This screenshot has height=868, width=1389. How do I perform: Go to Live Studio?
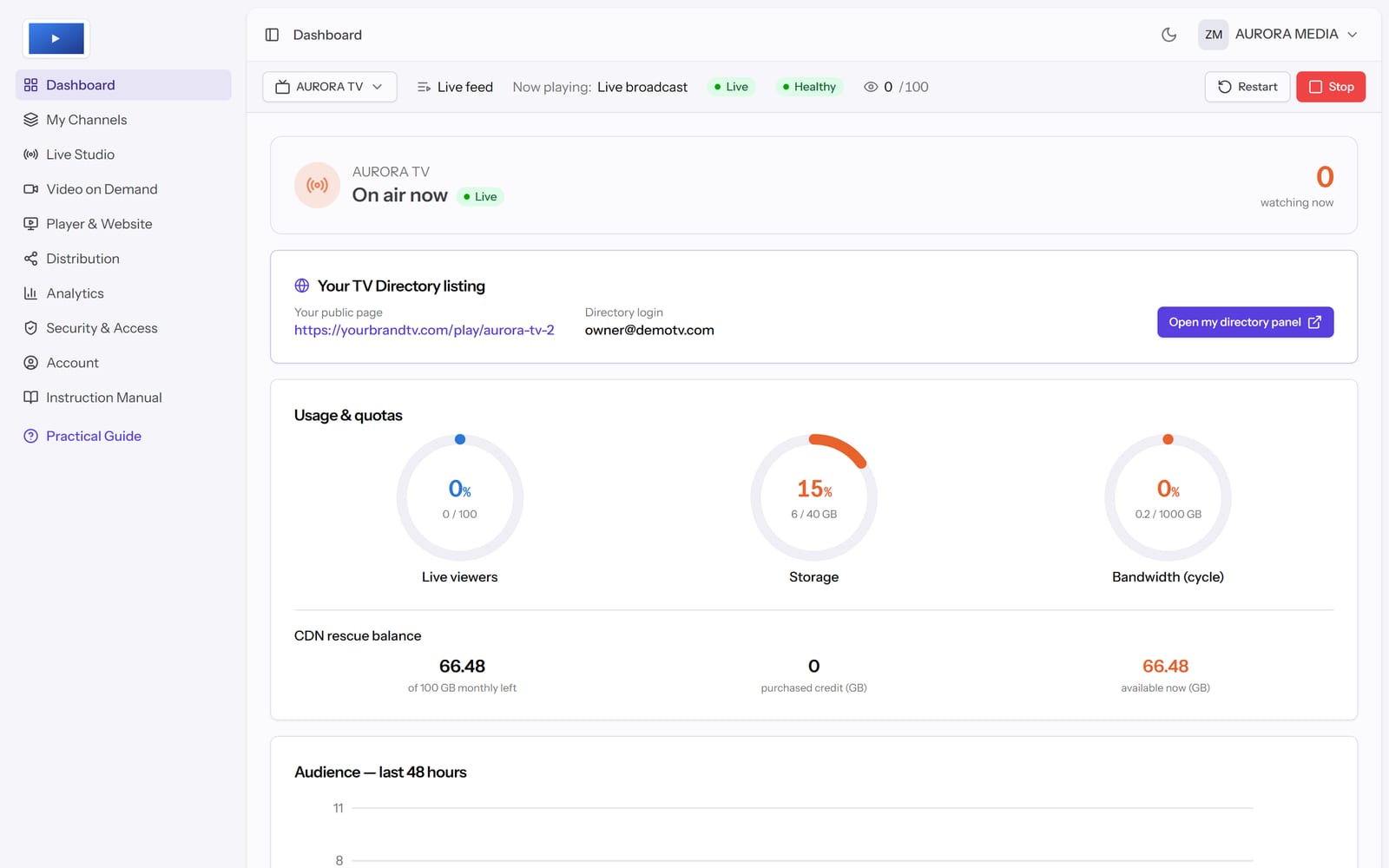tap(123, 155)
